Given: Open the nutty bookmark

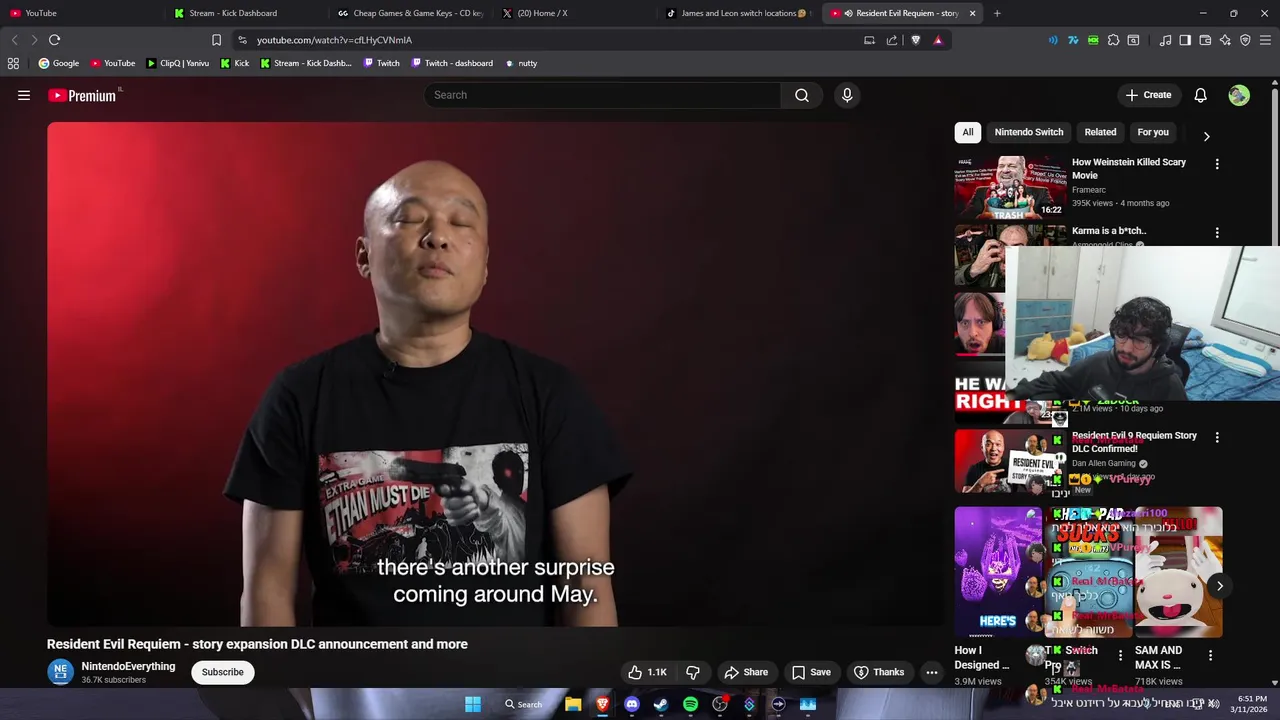Looking at the screenshot, I should 521,63.
